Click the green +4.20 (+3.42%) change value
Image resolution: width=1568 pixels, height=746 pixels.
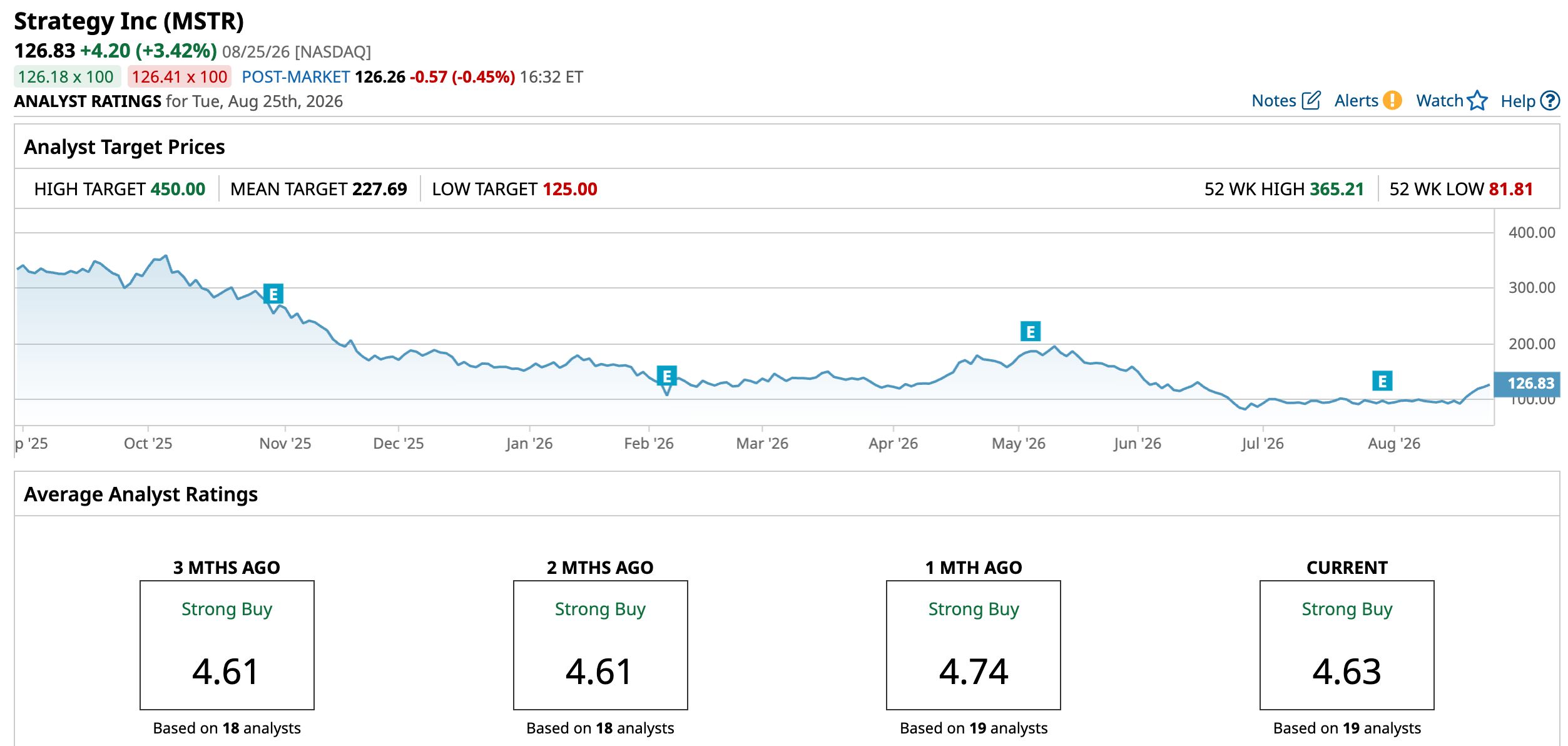coord(149,51)
